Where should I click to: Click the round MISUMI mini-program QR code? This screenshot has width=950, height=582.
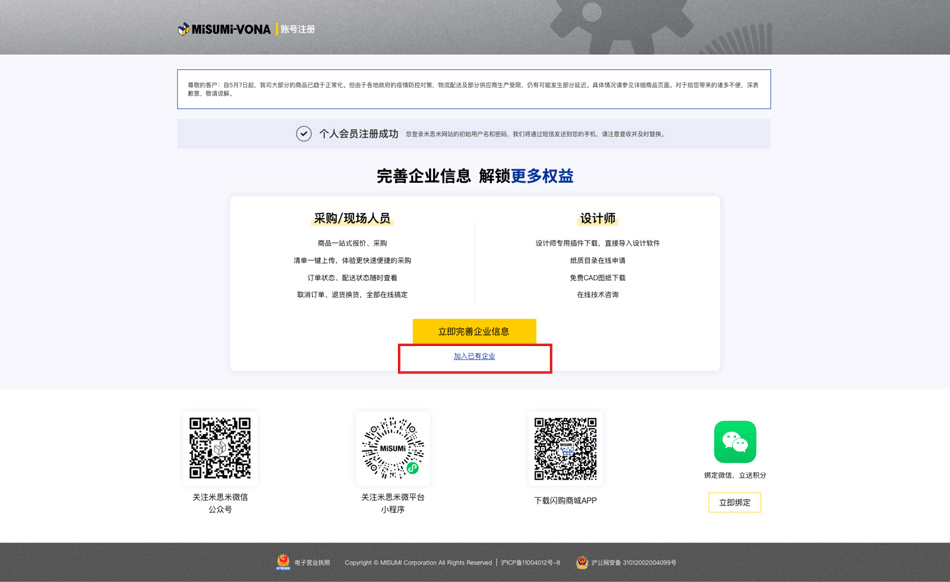[393, 449]
